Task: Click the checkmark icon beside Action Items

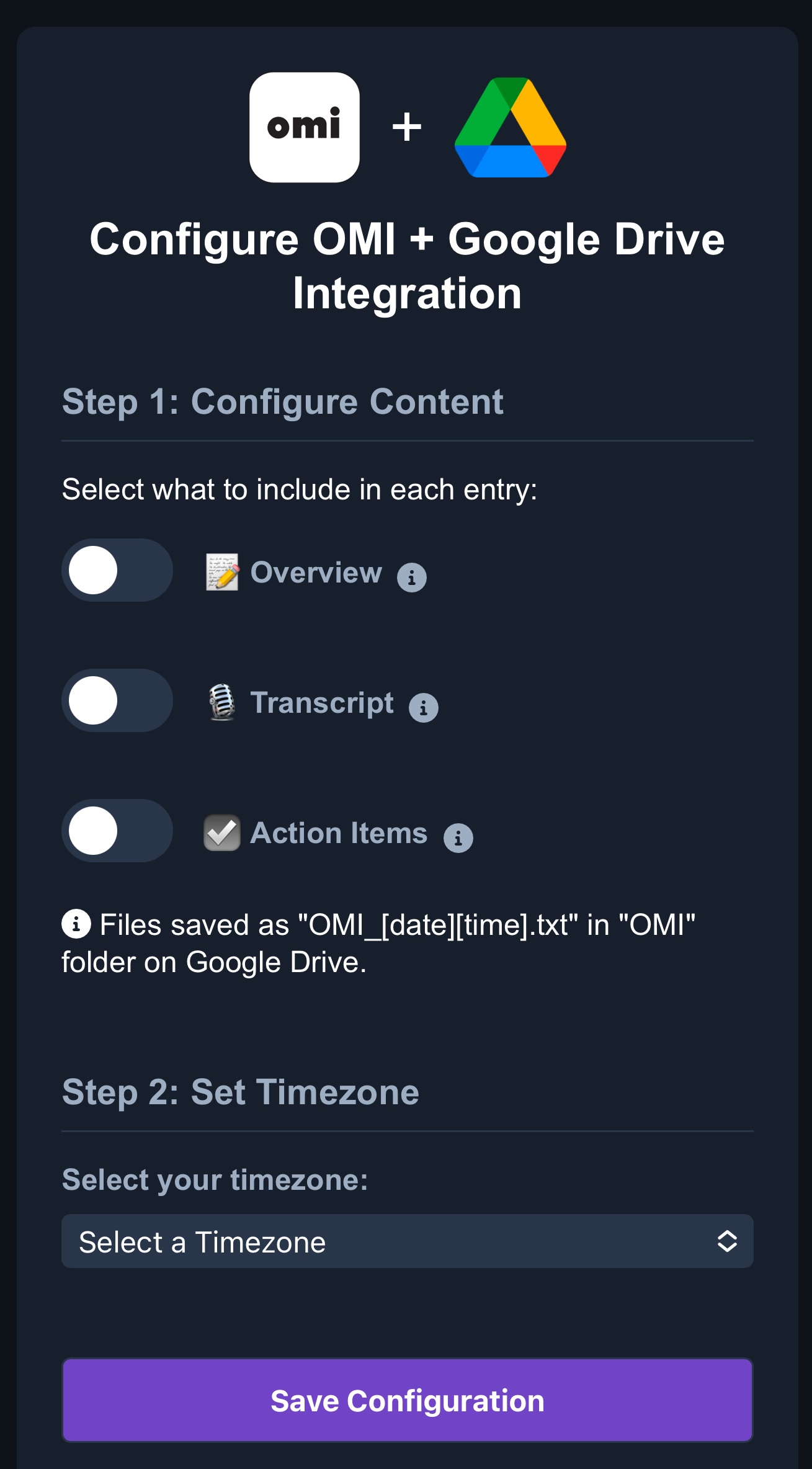Action: pyautogui.click(x=221, y=831)
